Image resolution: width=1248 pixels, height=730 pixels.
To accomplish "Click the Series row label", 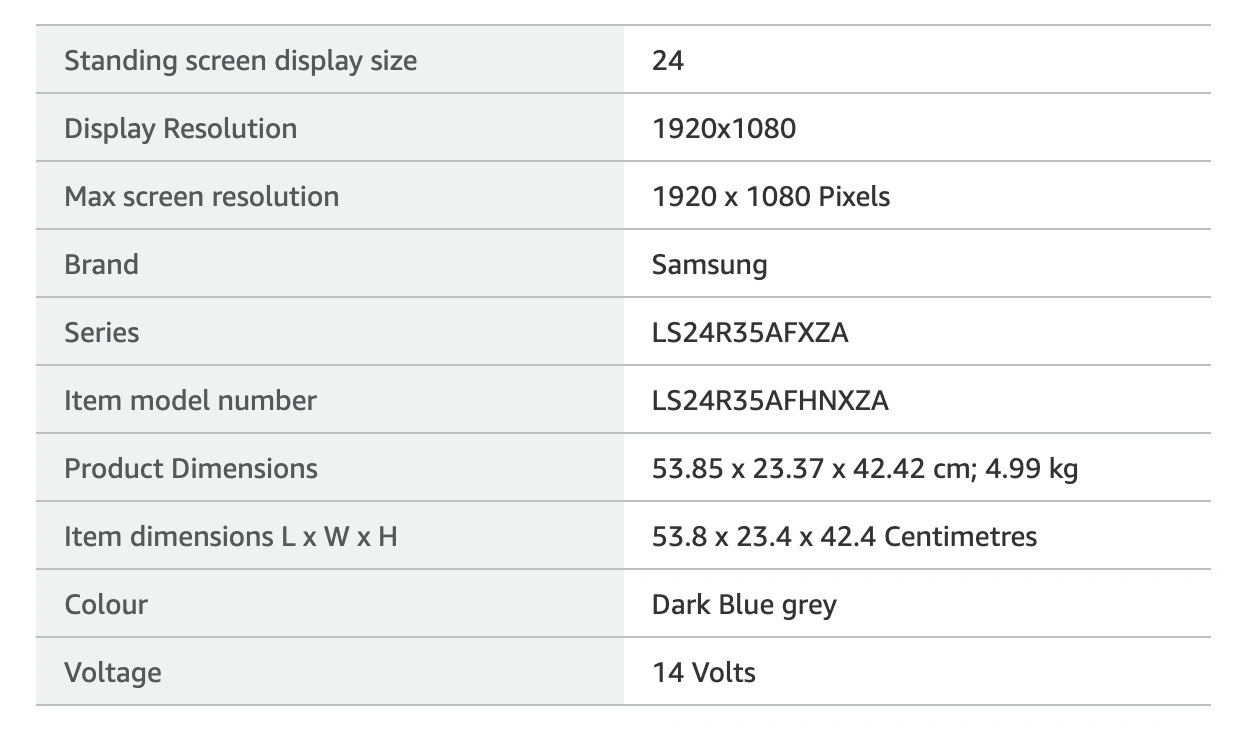I will coord(102,333).
